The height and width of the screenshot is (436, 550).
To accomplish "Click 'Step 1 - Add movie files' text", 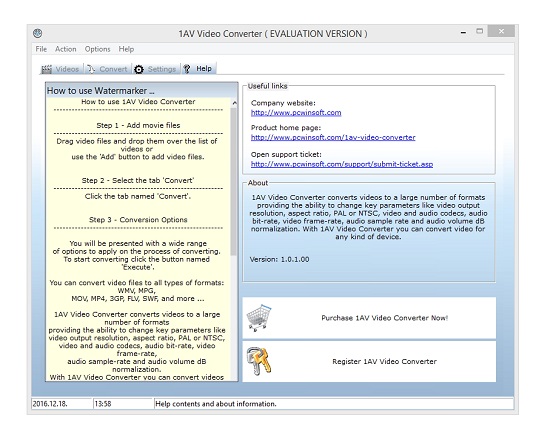I will tap(138, 125).
